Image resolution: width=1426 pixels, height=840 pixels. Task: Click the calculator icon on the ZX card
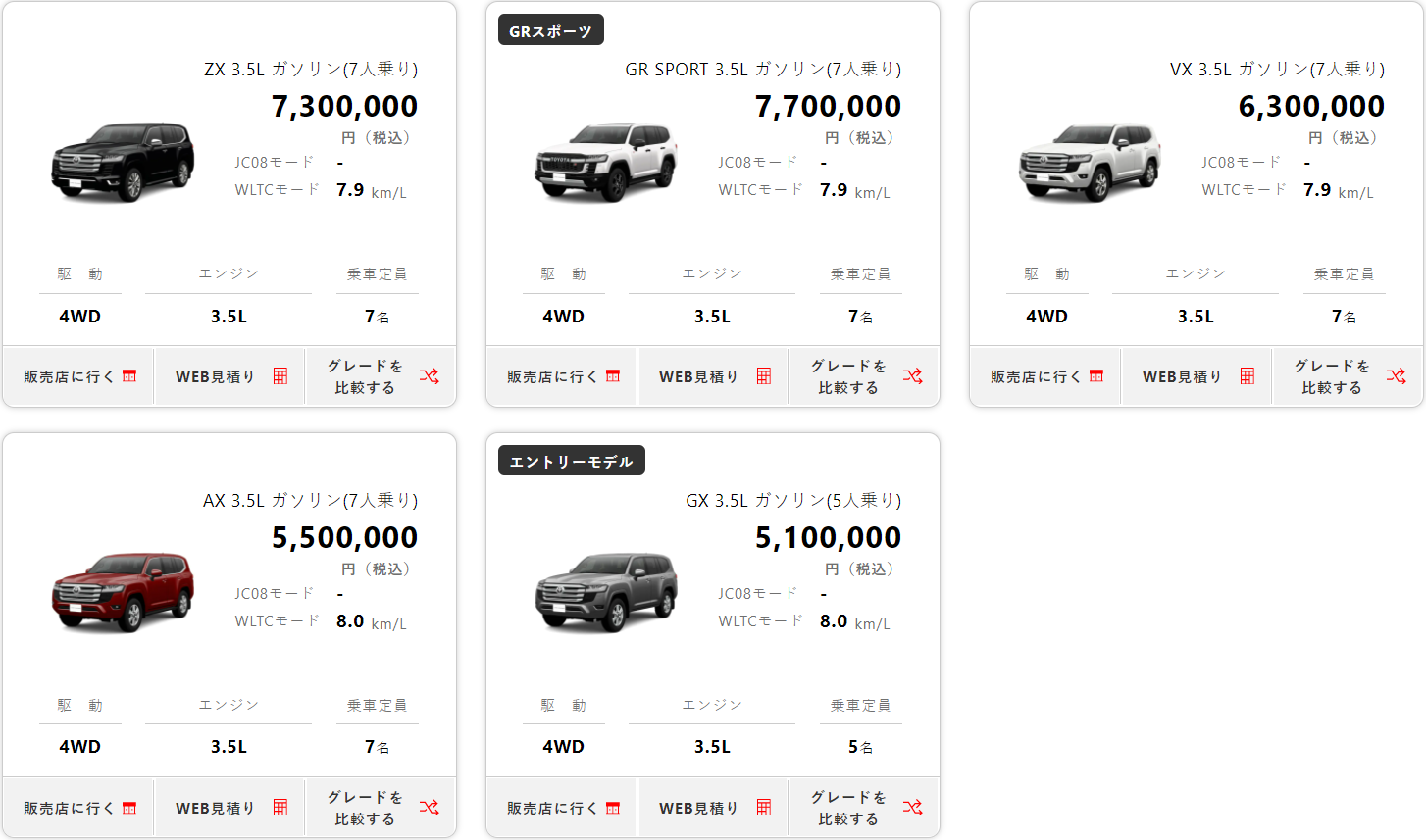pos(280,376)
